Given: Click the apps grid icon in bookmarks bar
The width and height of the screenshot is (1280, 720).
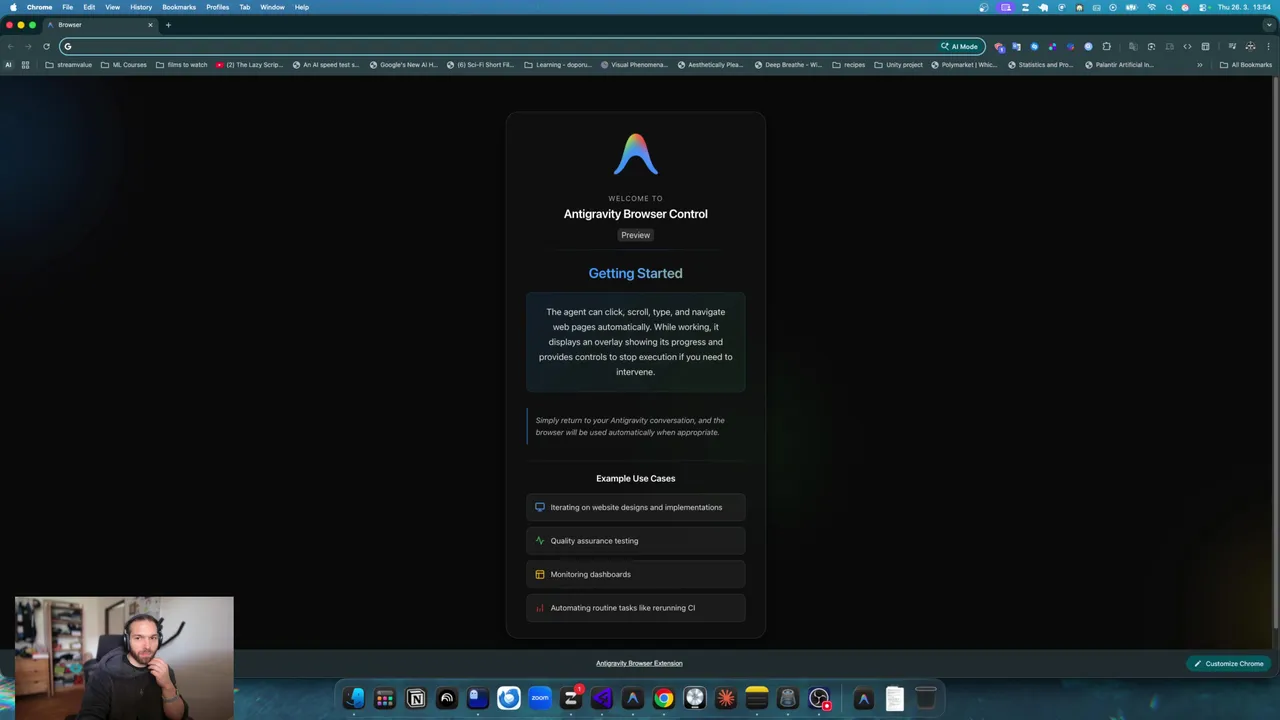Looking at the screenshot, I should 25,65.
